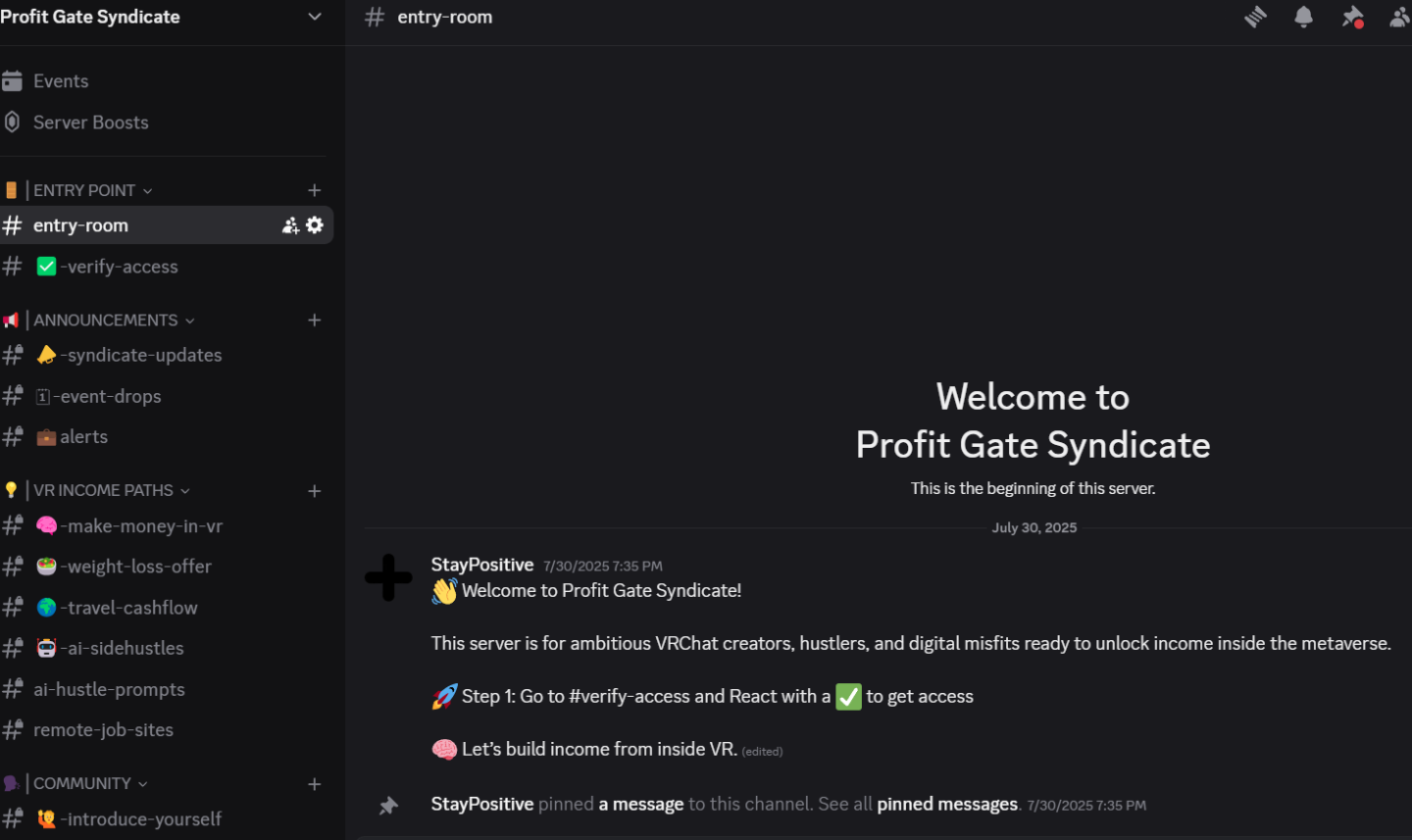
Task: Open Server Boosts in sidebar
Action: tap(90, 123)
